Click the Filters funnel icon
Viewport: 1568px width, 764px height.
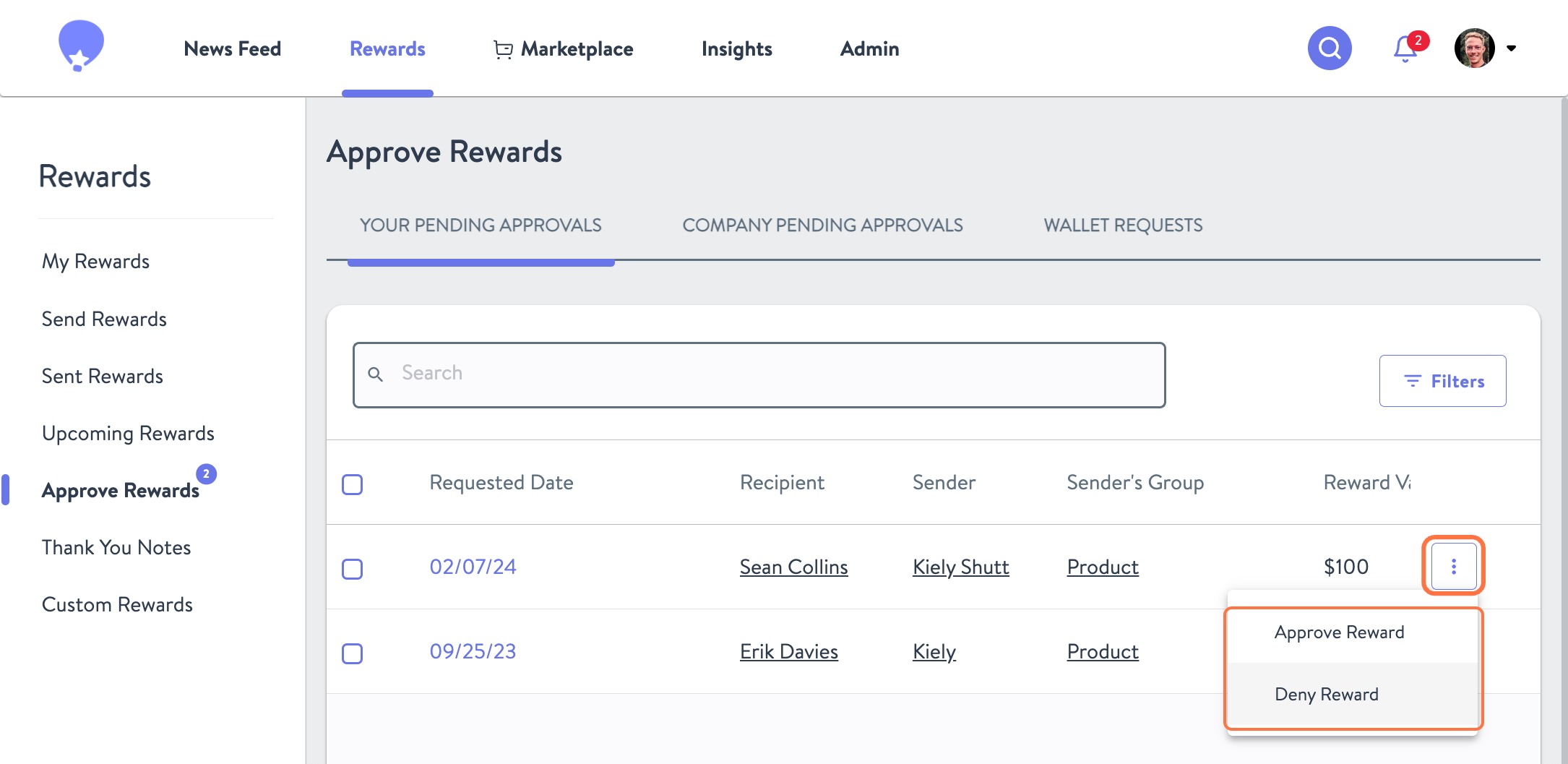pos(1412,381)
